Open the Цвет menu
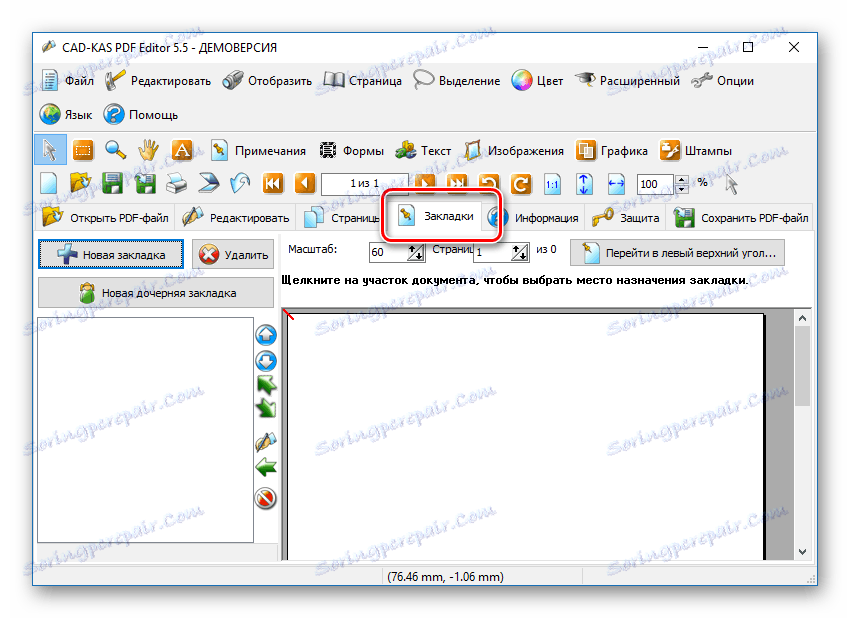This screenshot has width=850, height=618. 537,81
